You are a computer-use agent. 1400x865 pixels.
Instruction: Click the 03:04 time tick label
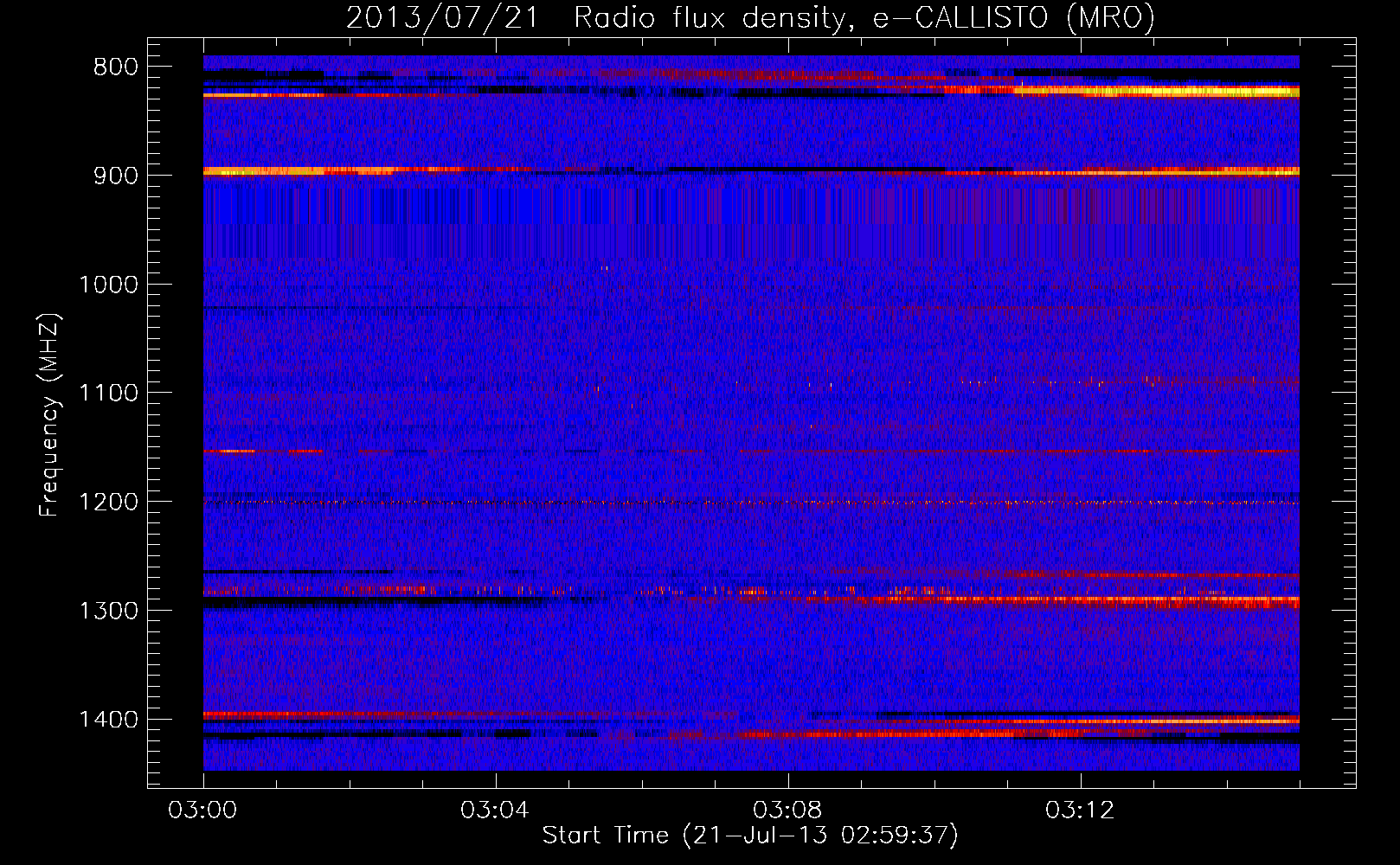click(495, 811)
